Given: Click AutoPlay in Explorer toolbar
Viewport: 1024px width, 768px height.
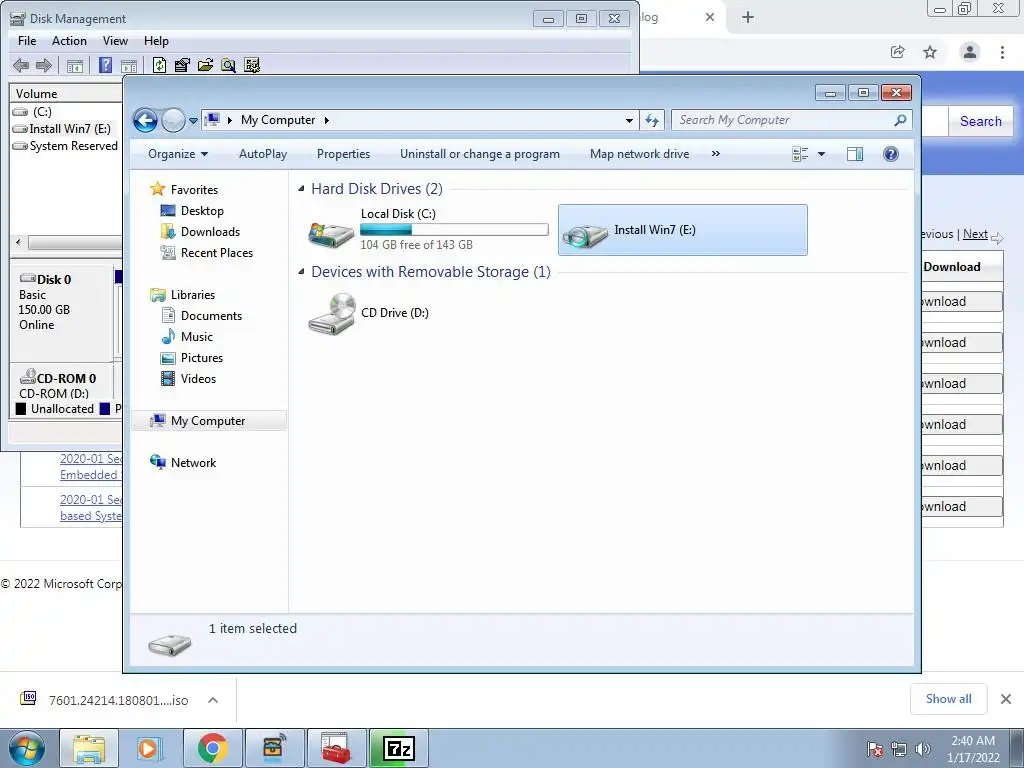Looking at the screenshot, I should click(263, 154).
